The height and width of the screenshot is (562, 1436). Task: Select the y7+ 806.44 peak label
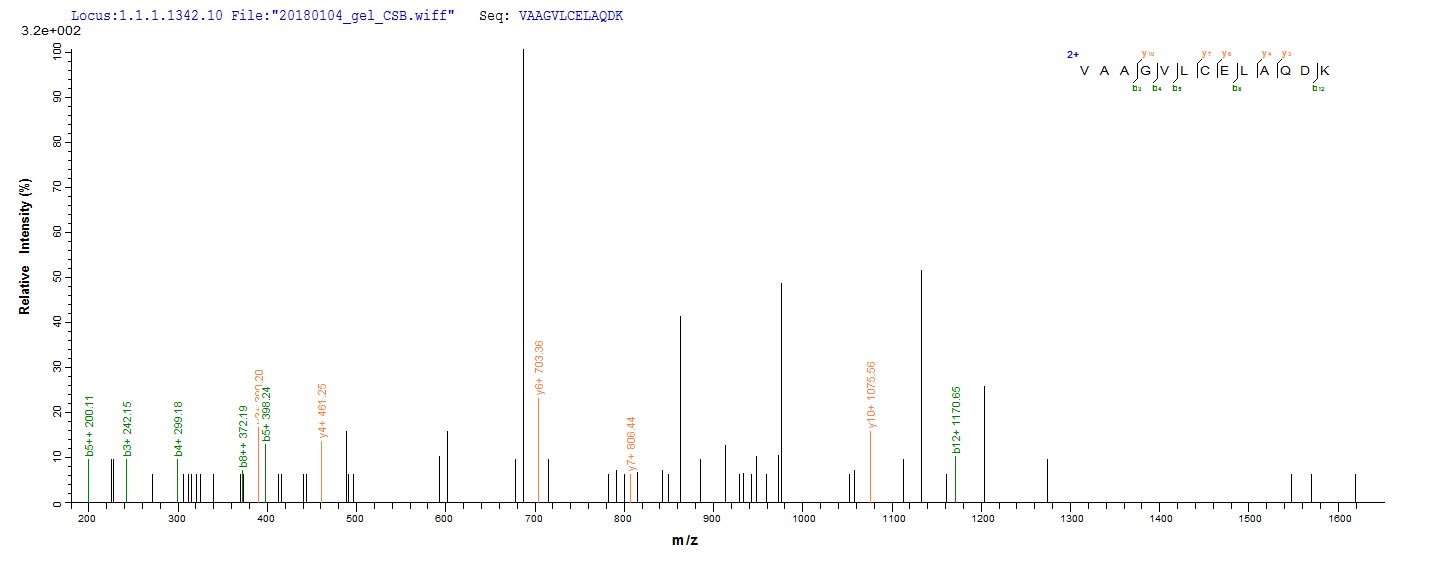631,444
